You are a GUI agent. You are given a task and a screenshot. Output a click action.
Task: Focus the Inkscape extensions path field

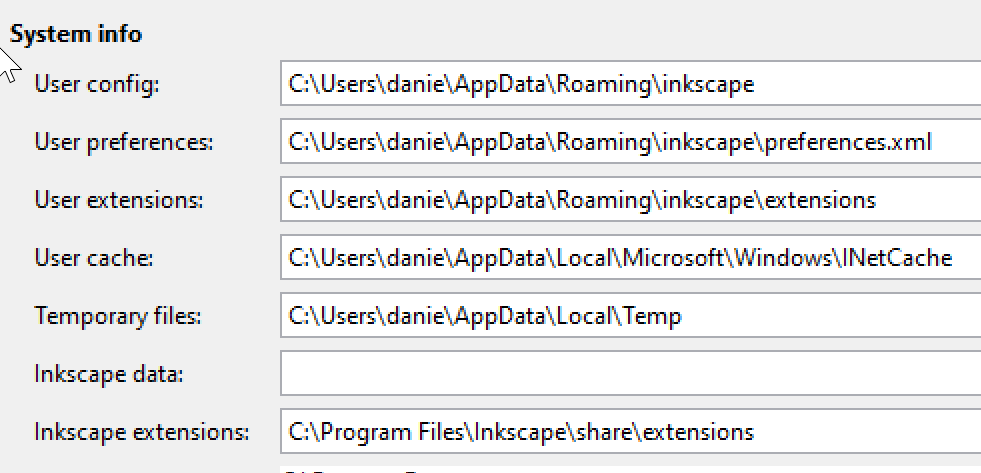631,432
